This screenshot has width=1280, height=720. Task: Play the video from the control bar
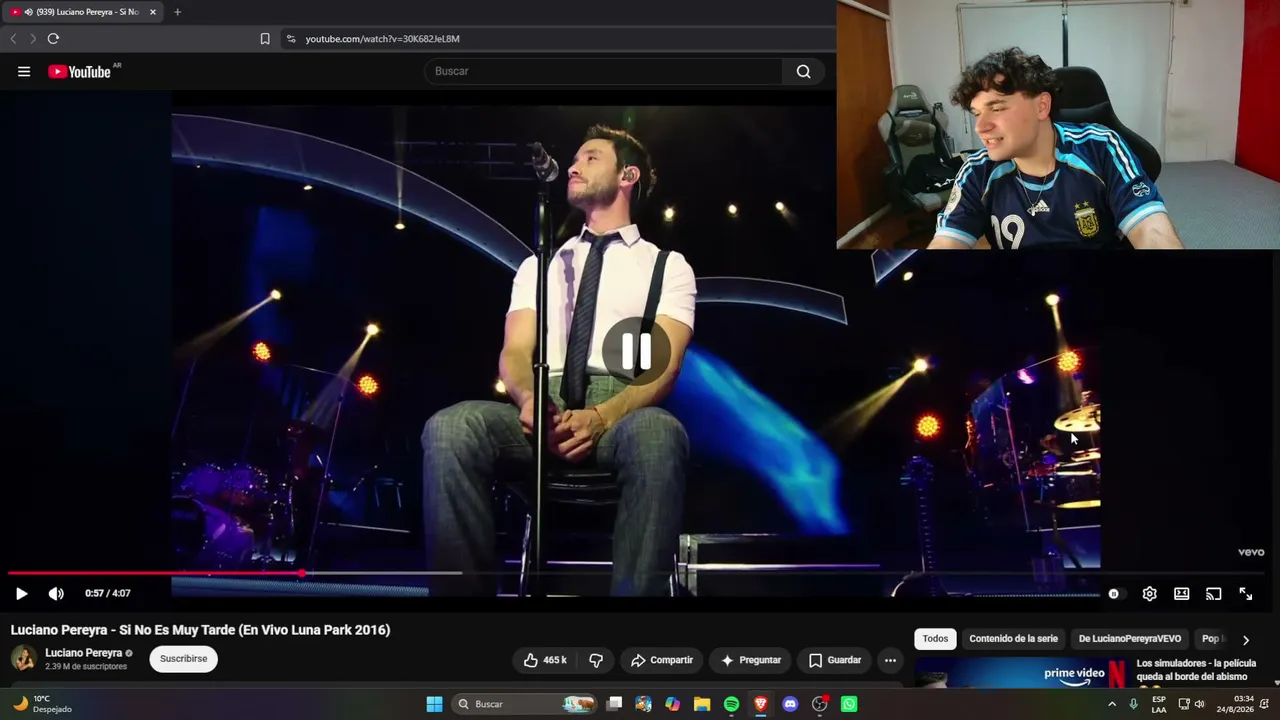pos(21,594)
